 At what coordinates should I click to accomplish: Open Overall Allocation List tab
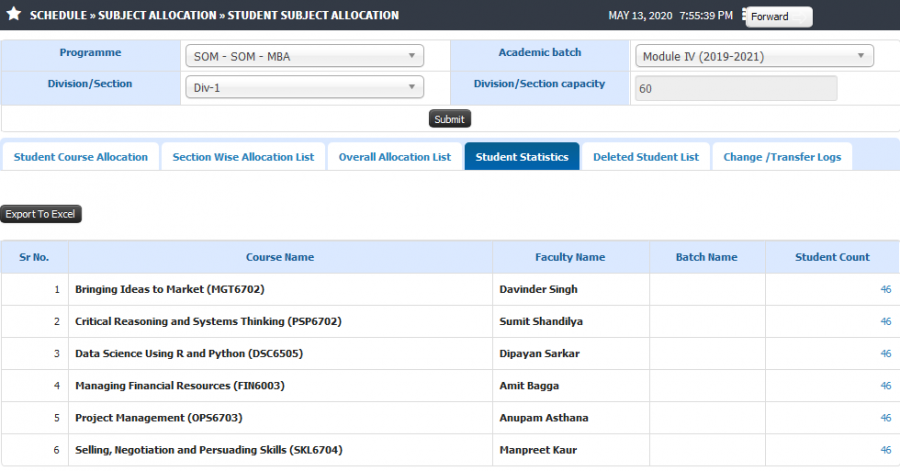click(x=395, y=157)
